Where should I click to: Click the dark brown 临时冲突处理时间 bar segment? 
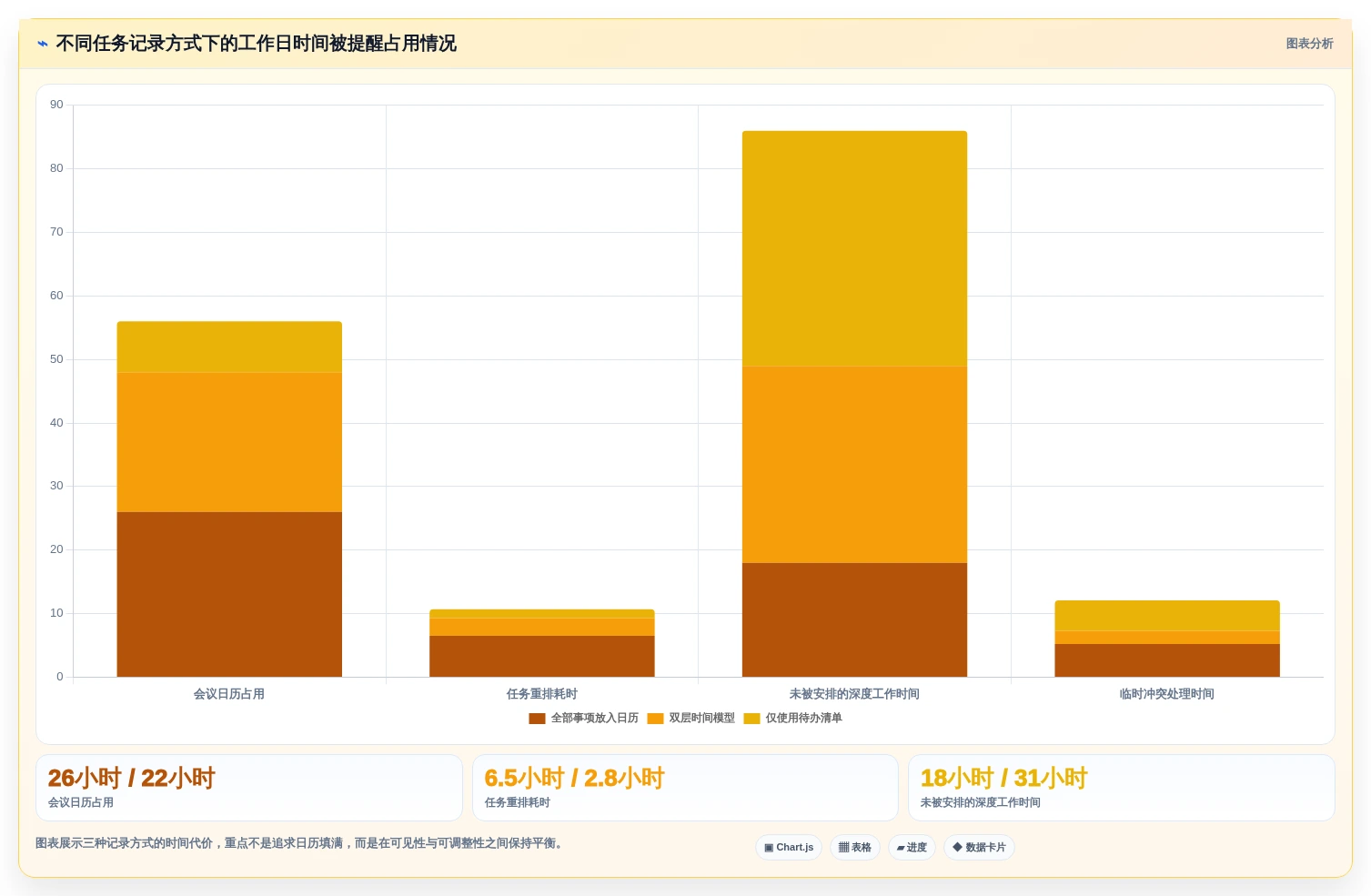[1167, 660]
